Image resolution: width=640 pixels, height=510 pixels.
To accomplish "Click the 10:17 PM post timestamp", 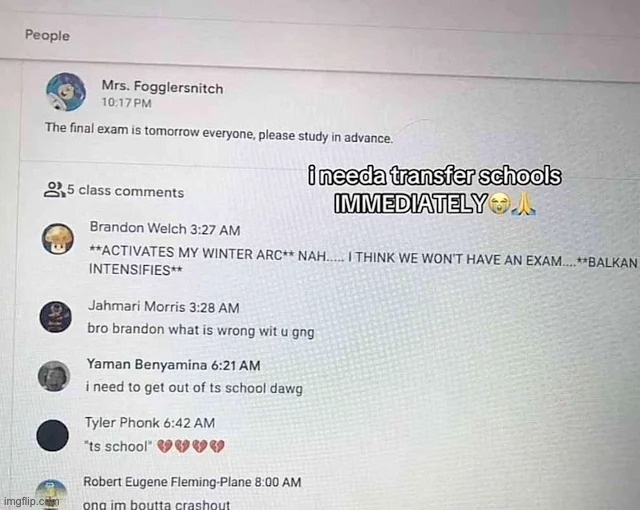I will 126,102.
